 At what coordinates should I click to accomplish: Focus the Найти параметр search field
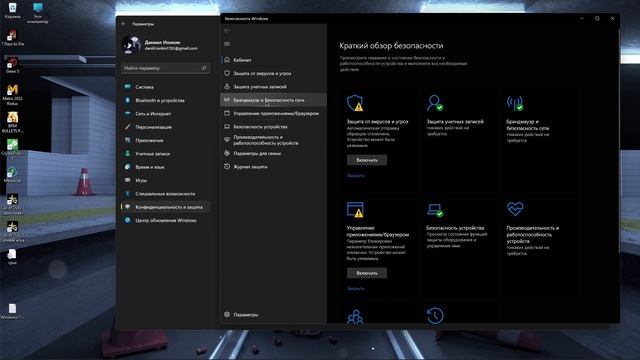click(165, 68)
